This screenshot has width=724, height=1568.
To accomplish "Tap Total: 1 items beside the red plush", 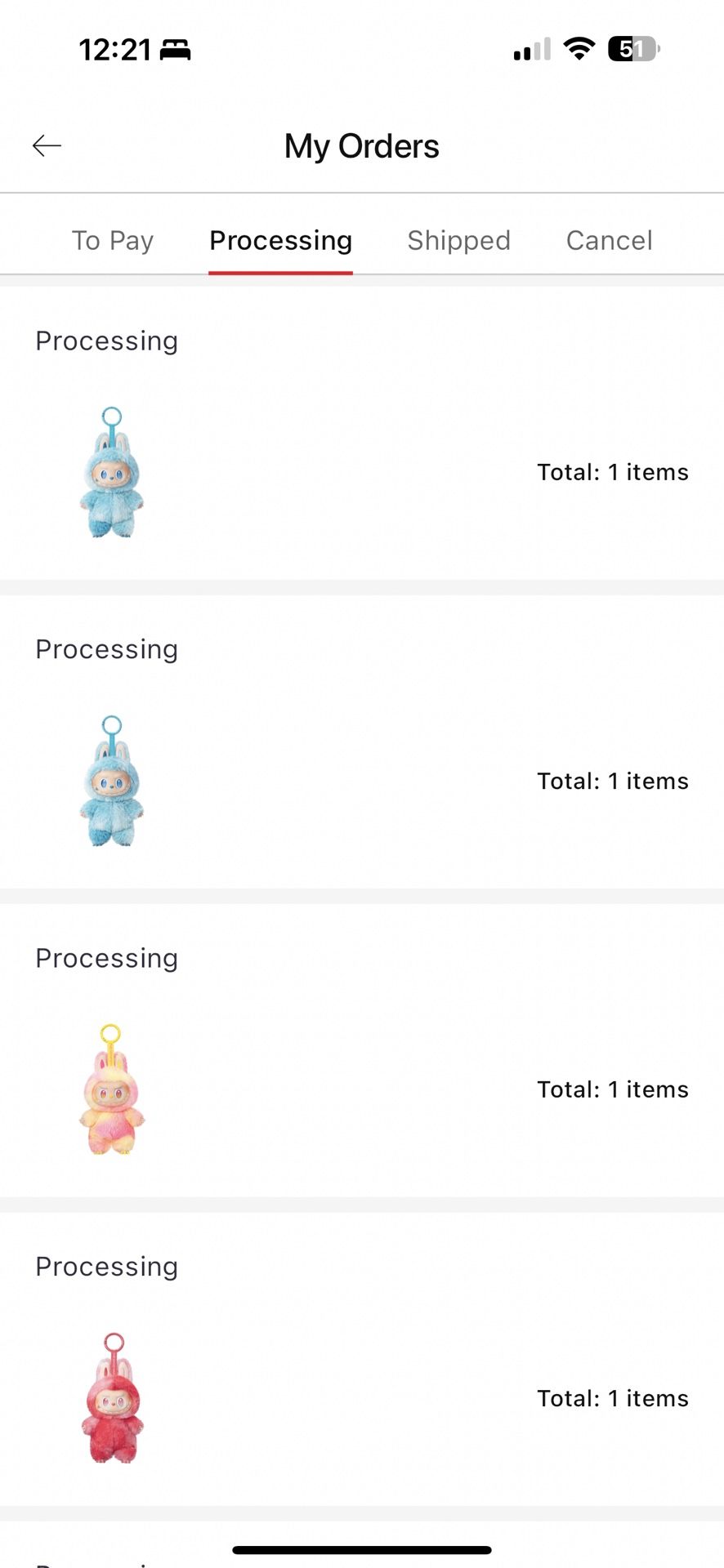I will pyautogui.click(x=613, y=1398).
